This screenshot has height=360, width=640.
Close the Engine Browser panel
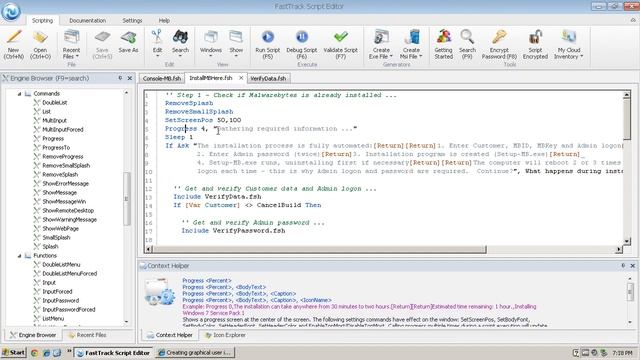[x=130, y=78]
